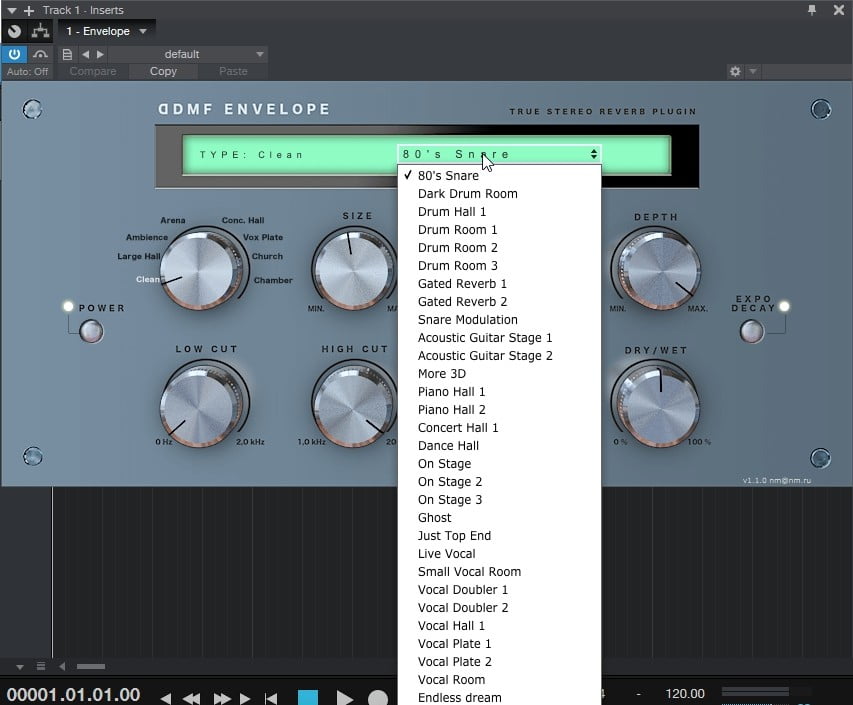Toggle the EXPO DECAY button
Image resolution: width=853 pixels, height=705 pixels.
pos(752,331)
